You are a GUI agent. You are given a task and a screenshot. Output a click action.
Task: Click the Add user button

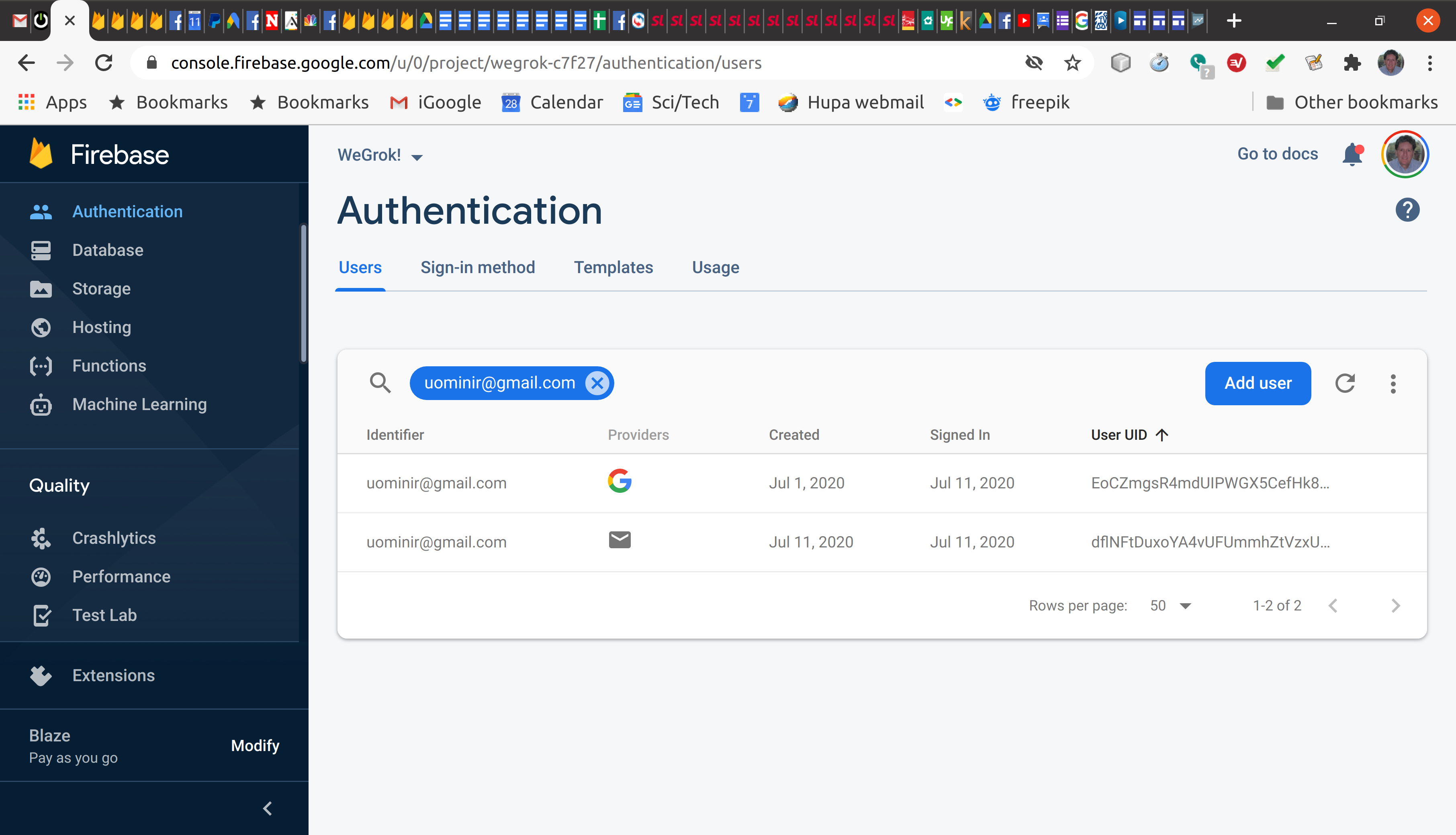1258,383
